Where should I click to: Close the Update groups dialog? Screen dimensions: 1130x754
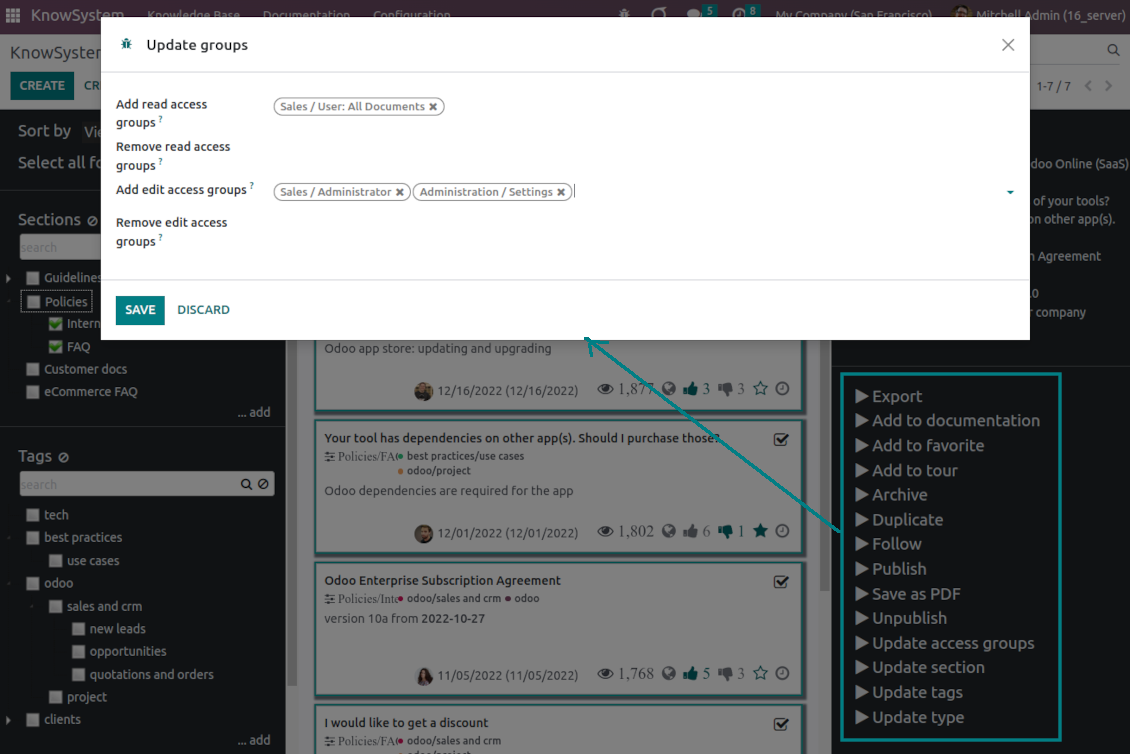1008,45
